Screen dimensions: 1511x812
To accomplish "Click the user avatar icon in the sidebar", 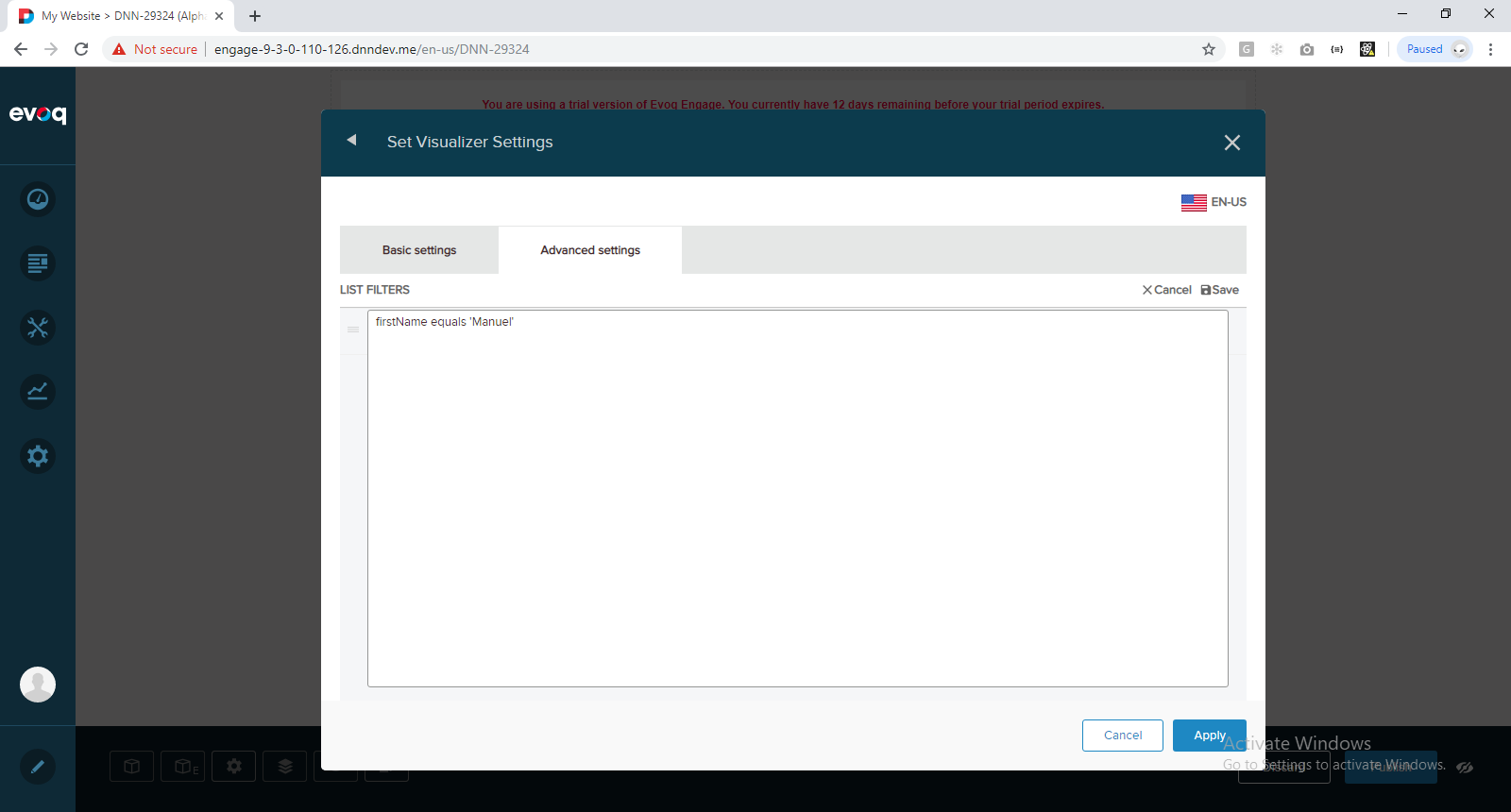I will [x=38, y=685].
